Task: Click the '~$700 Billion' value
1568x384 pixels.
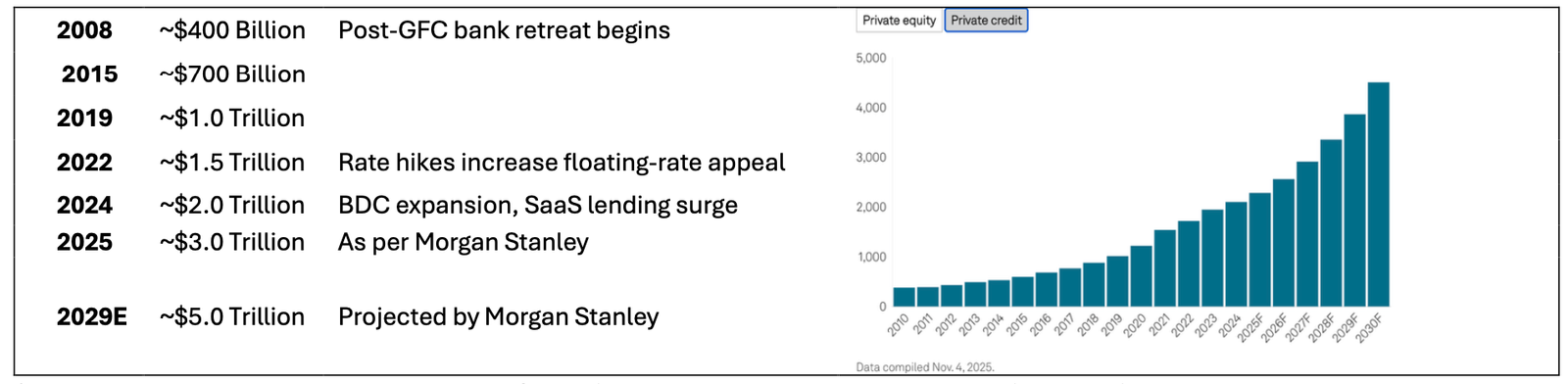Action: click(x=232, y=74)
